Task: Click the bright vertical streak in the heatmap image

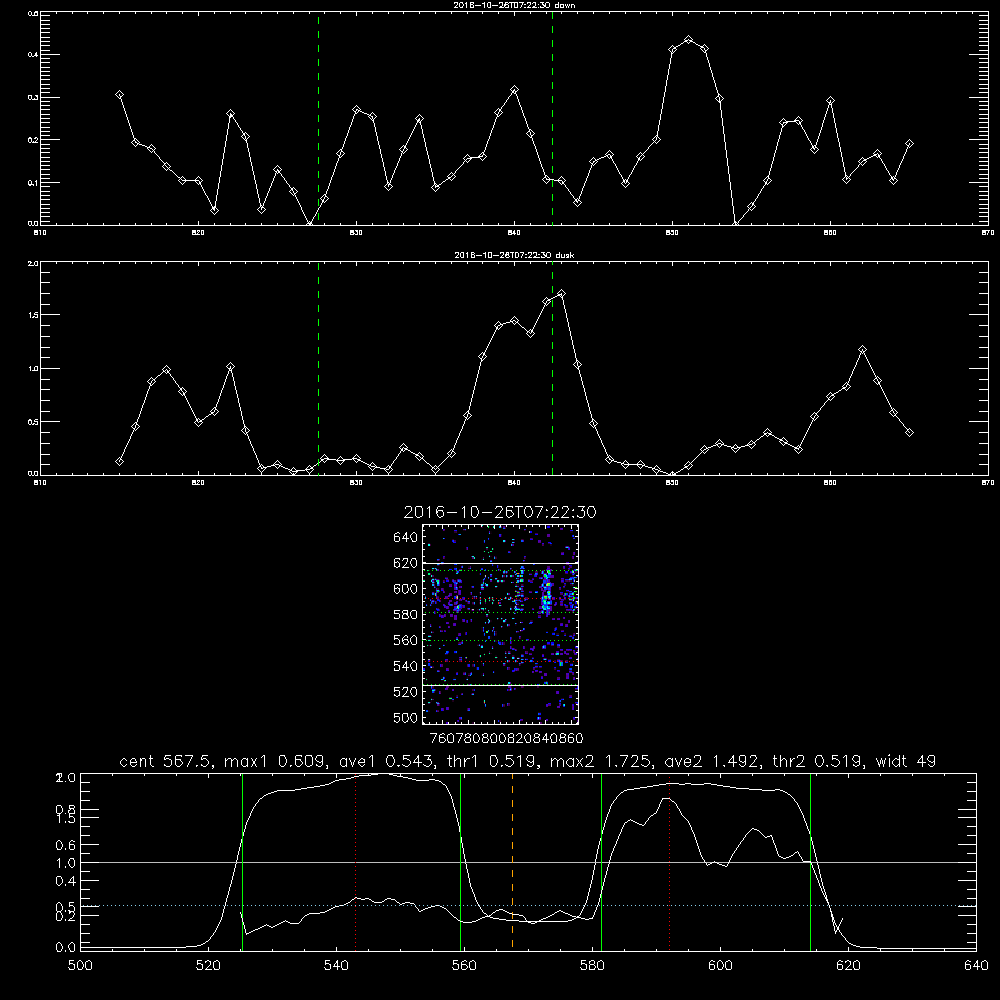Action: point(546,592)
